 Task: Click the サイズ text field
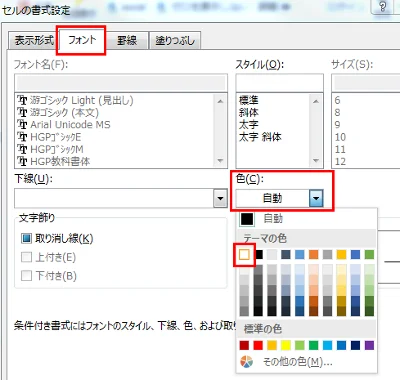click(x=366, y=83)
